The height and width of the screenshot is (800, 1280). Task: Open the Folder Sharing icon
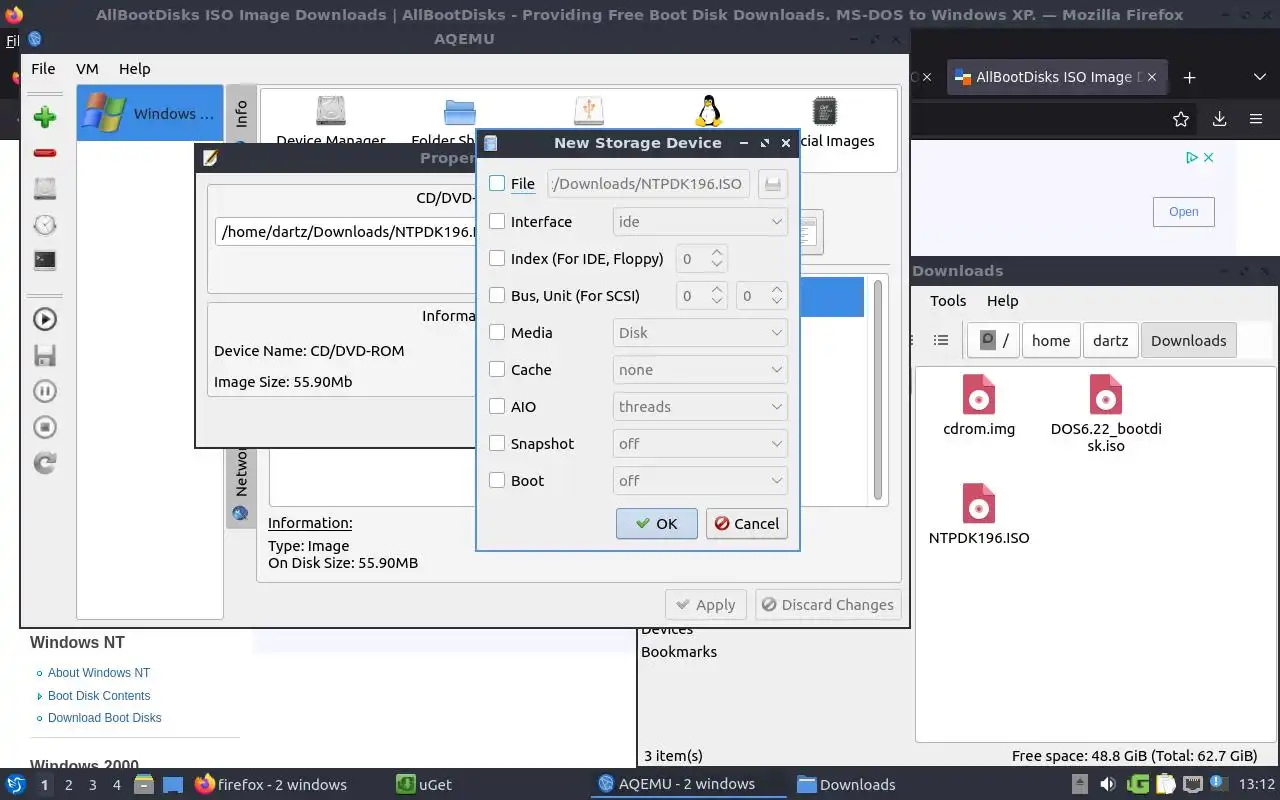459,112
